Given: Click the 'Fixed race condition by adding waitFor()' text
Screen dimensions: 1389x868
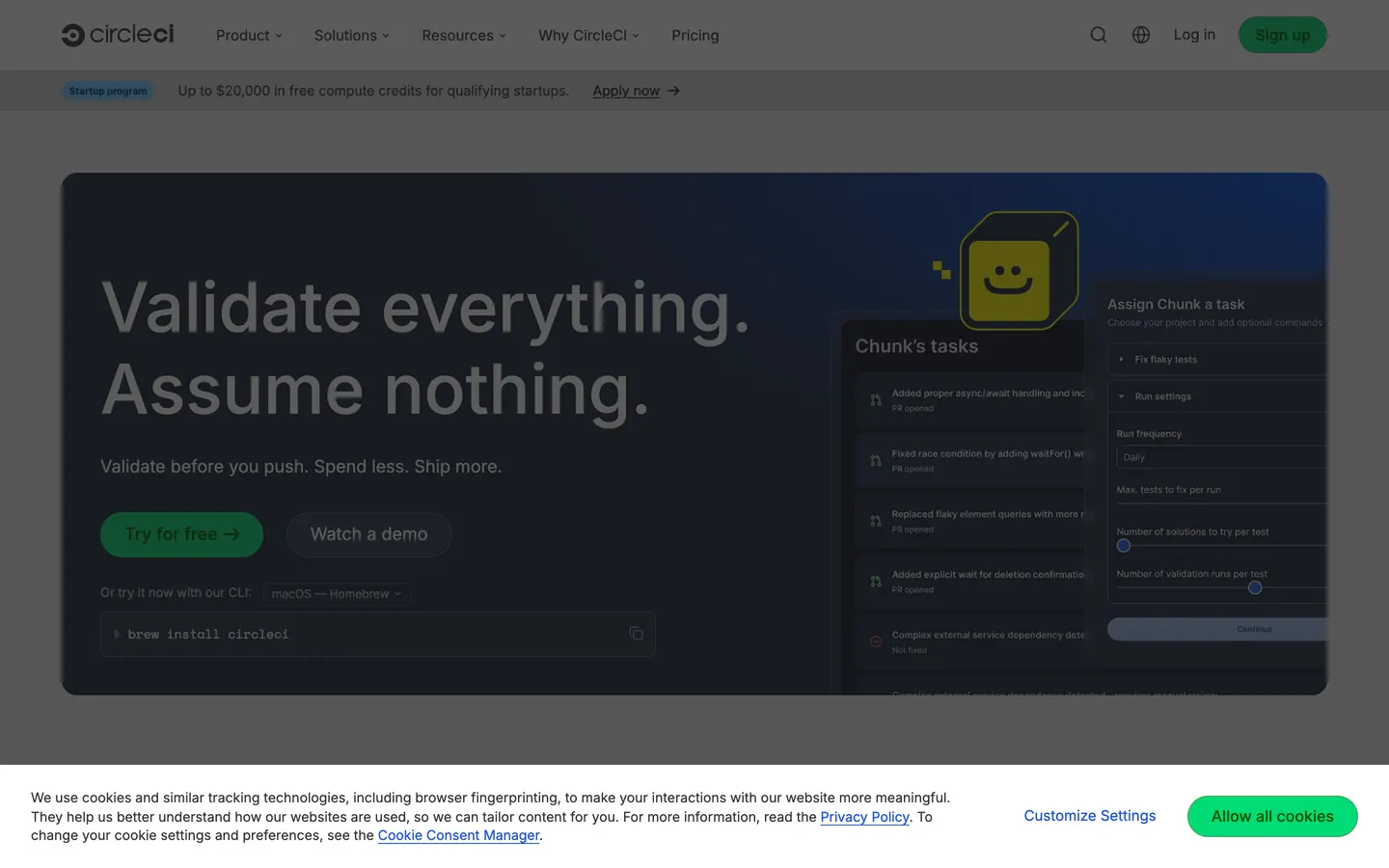Looking at the screenshot, I should pyautogui.click(x=988, y=453).
